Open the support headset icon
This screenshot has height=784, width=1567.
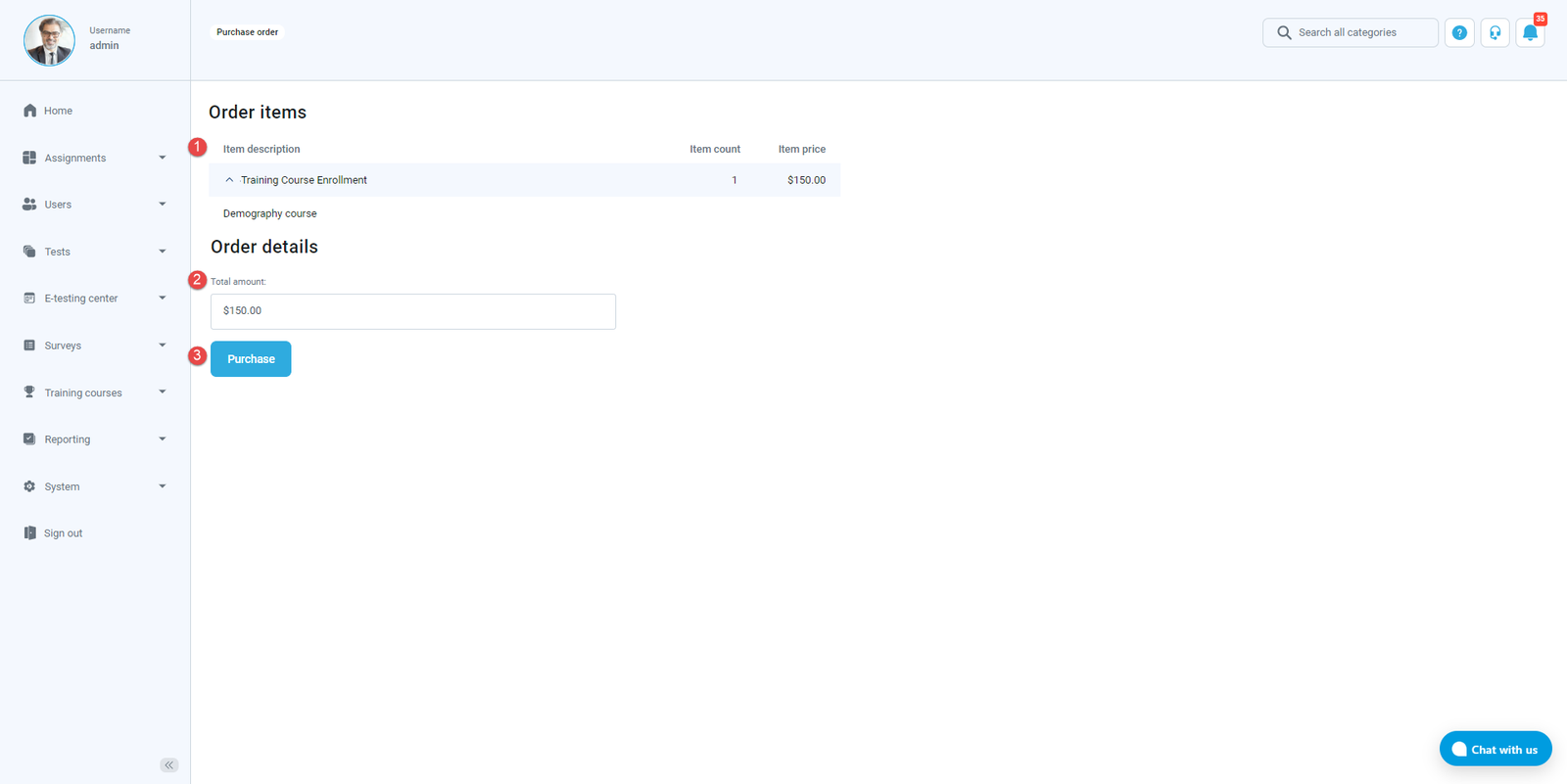point(1495,32)
